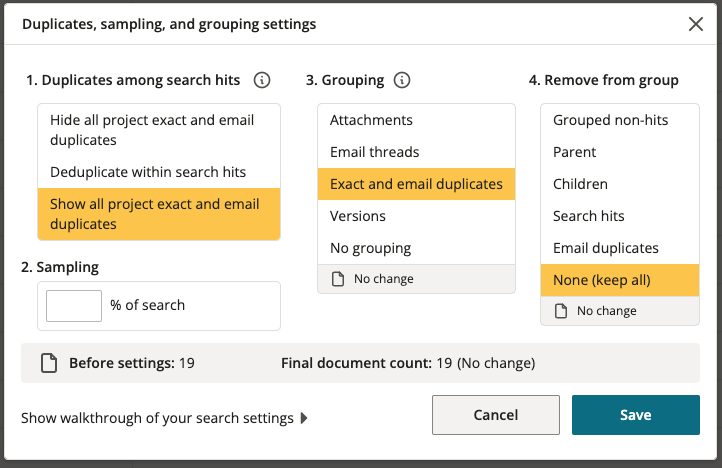Select None (keep all) option
Viewport: 722px width, 468px height.
click(620, 280)
